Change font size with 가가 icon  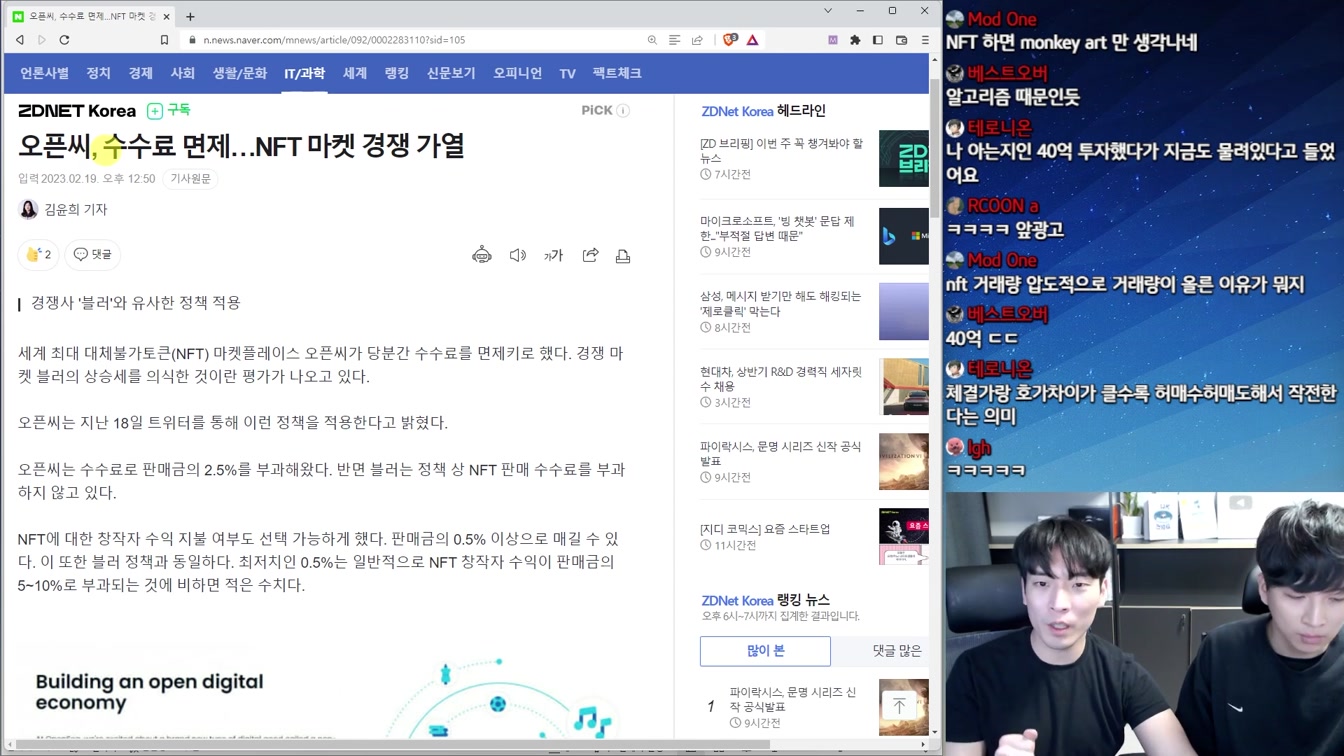[x=554, y=255]
